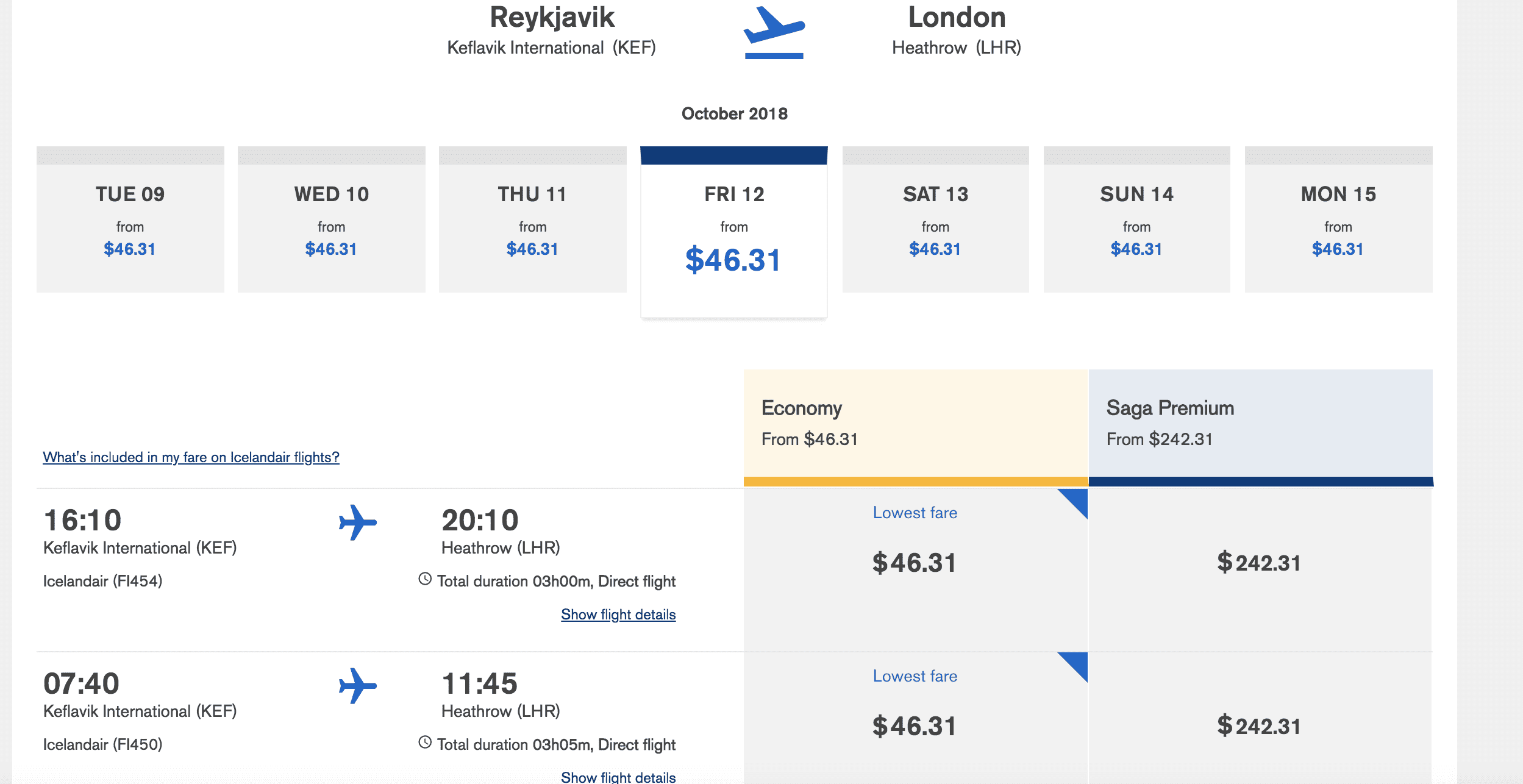The height and width of the screenshot is (784, 1523).
Task: Open "What's included in my fare" link
Action: pos(191,457)
